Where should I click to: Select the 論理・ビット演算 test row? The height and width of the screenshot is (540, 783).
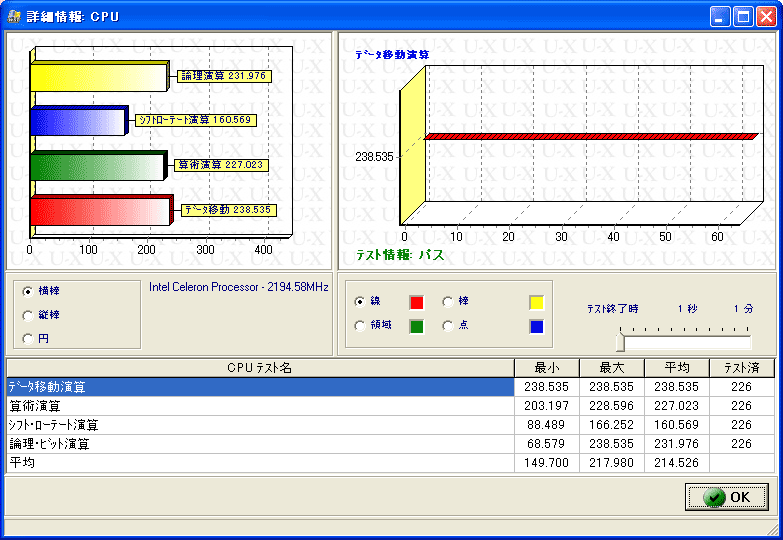click(x=259, y=444)
